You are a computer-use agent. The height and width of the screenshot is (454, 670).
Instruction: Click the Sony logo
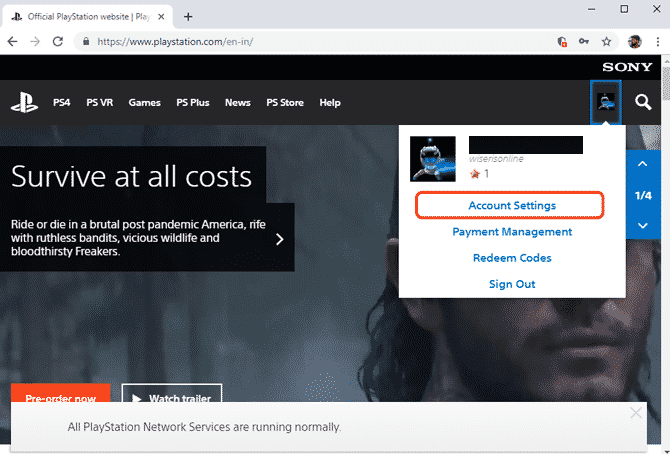[x=627, y=67]
